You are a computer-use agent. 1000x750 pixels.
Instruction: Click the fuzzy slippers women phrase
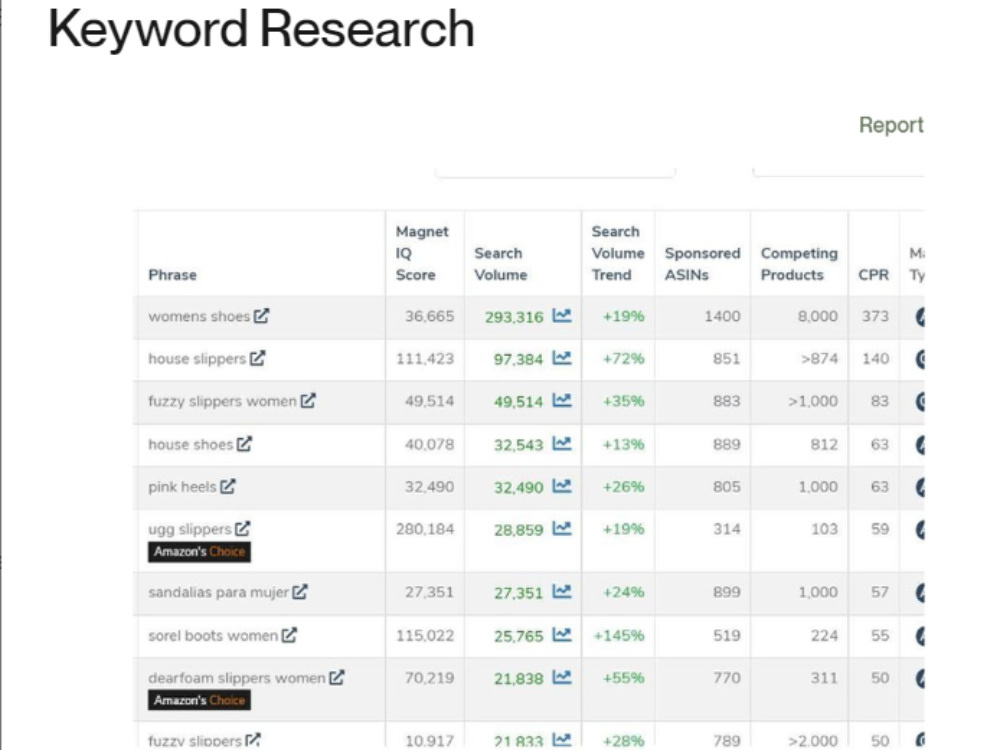click(x=223, y=402)
